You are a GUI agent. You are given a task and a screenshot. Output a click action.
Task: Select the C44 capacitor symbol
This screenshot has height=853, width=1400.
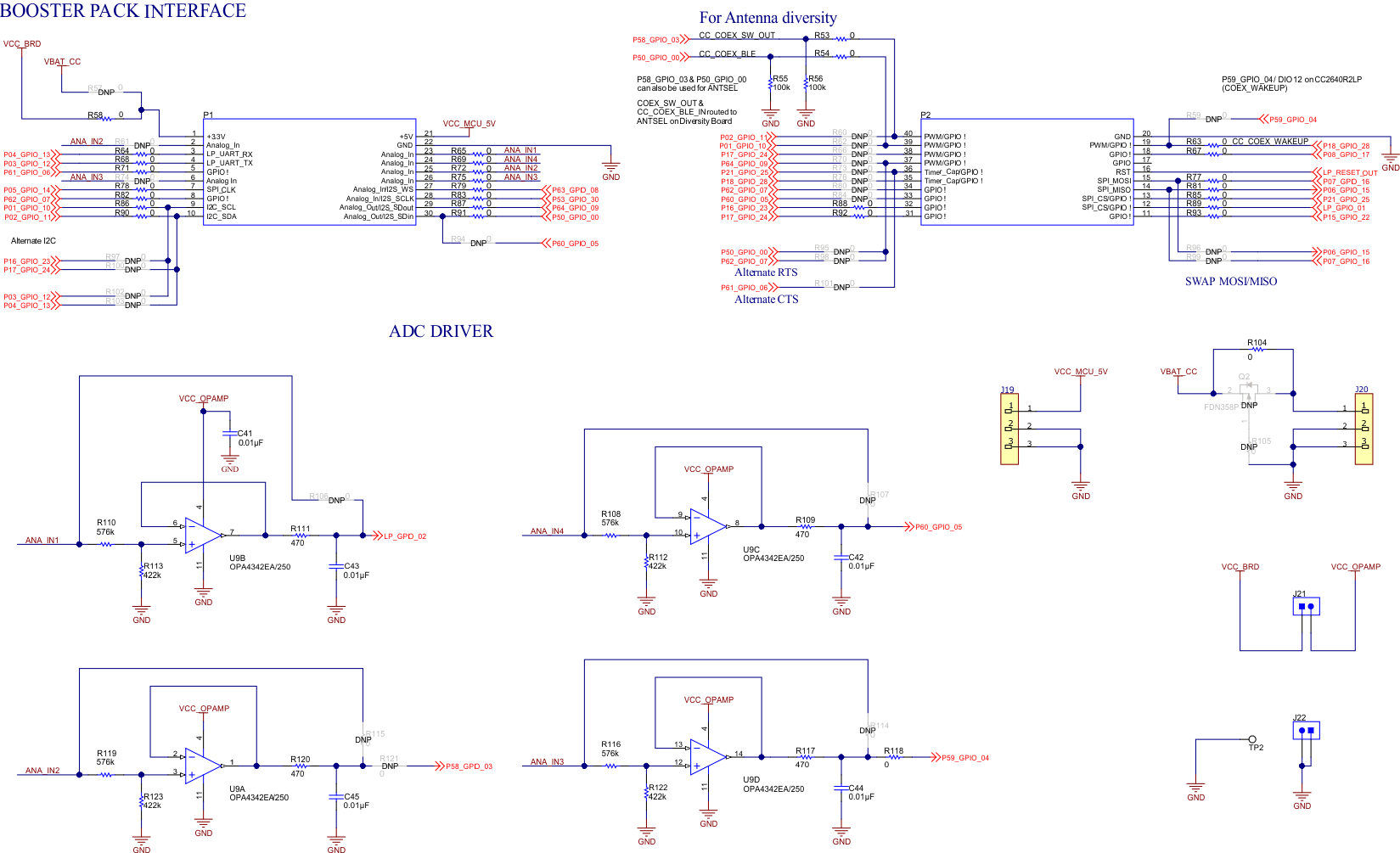[x=841, y=788]
